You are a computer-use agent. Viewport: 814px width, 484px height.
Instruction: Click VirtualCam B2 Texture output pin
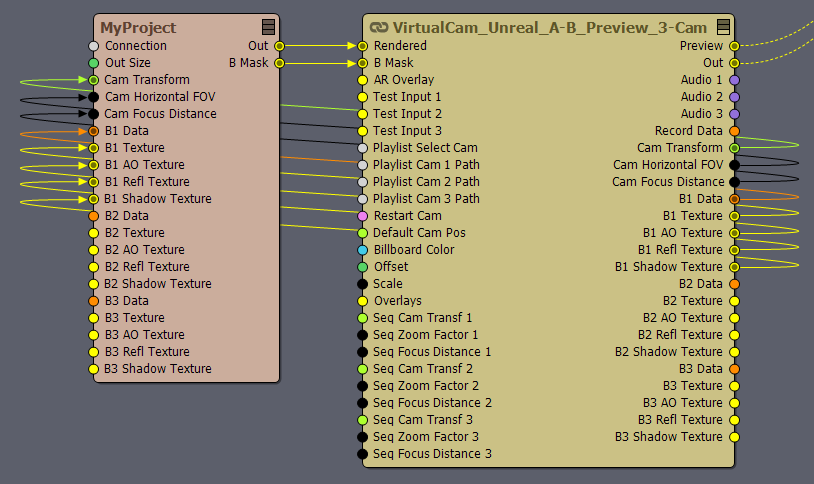(x=734, y=301)
